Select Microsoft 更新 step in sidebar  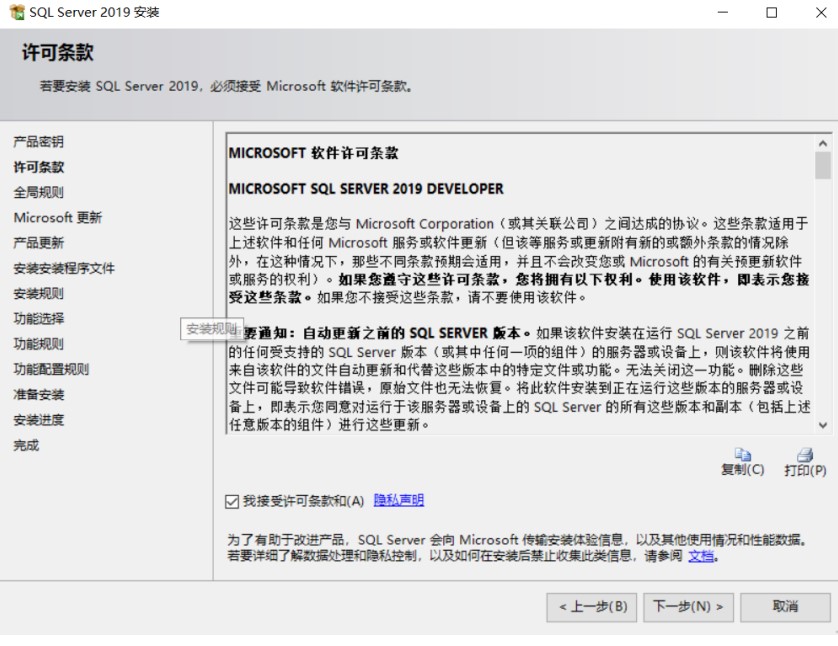[58, 217]
